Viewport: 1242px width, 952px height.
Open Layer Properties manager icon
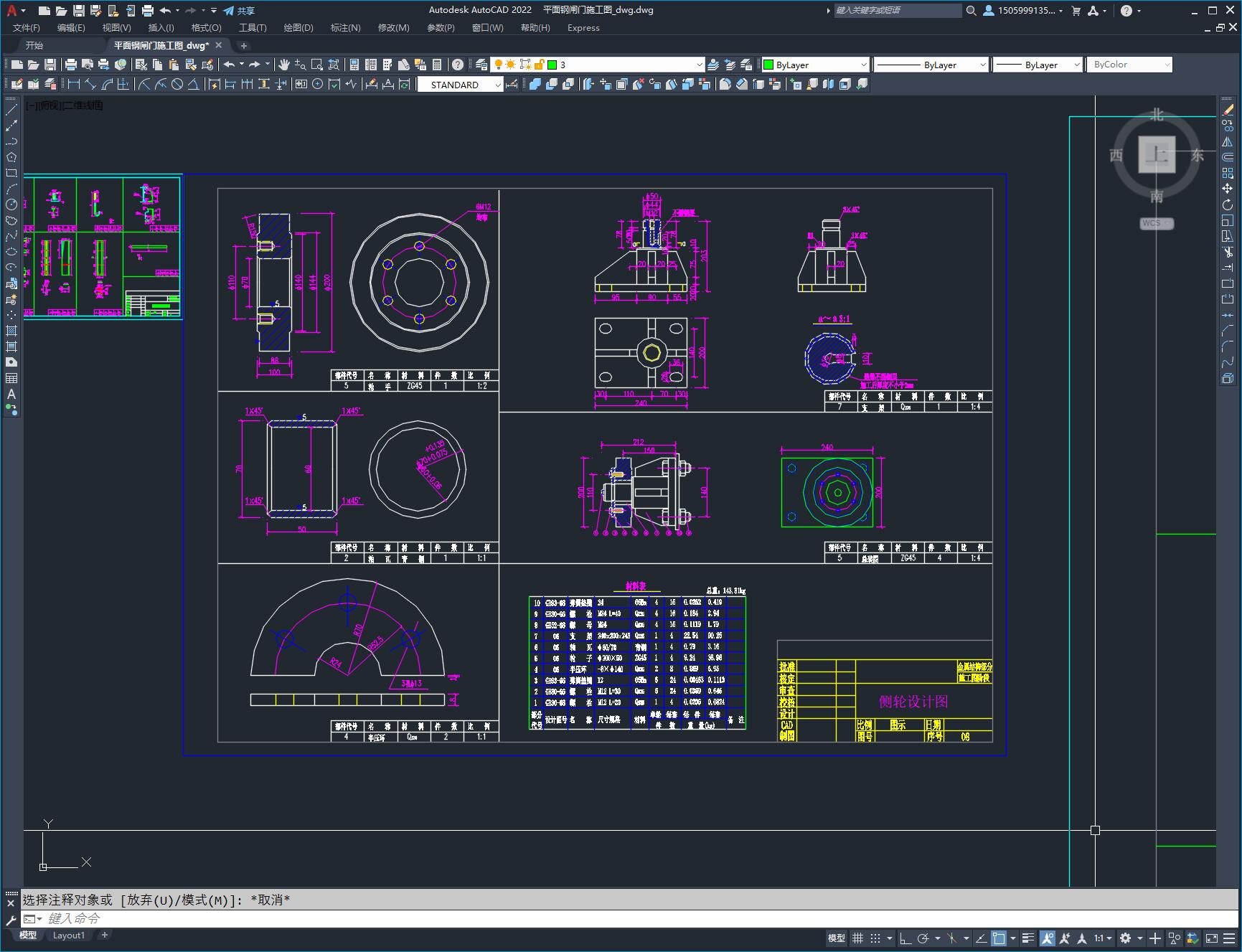click(x=481, y=65)
